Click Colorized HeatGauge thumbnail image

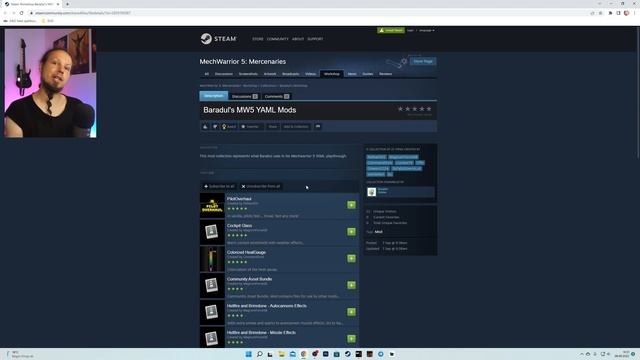[x=212, y=259]
